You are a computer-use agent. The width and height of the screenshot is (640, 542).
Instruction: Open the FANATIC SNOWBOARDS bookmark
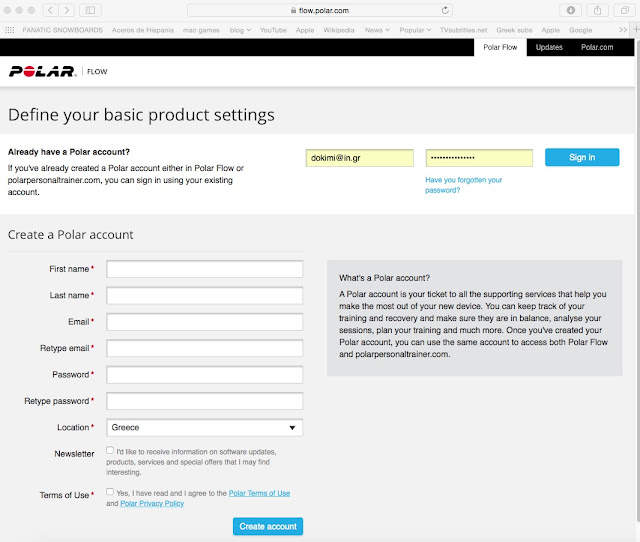(x=62, y=30)
